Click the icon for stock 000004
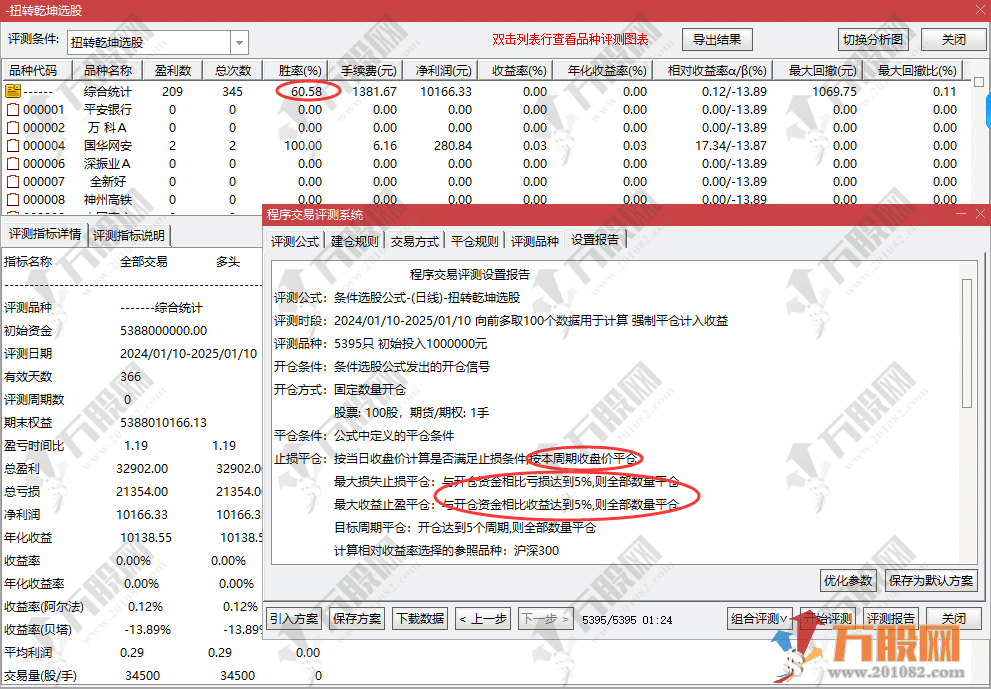991x689 pixels. click(x=13, y=145)
